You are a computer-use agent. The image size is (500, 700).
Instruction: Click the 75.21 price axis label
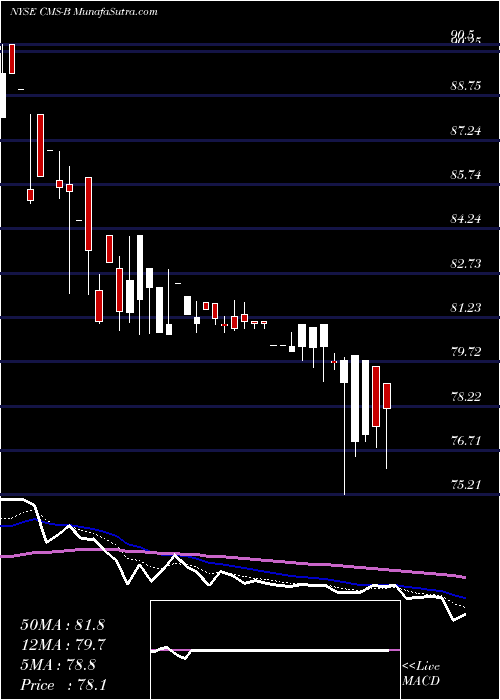click(x=466, y=485)
